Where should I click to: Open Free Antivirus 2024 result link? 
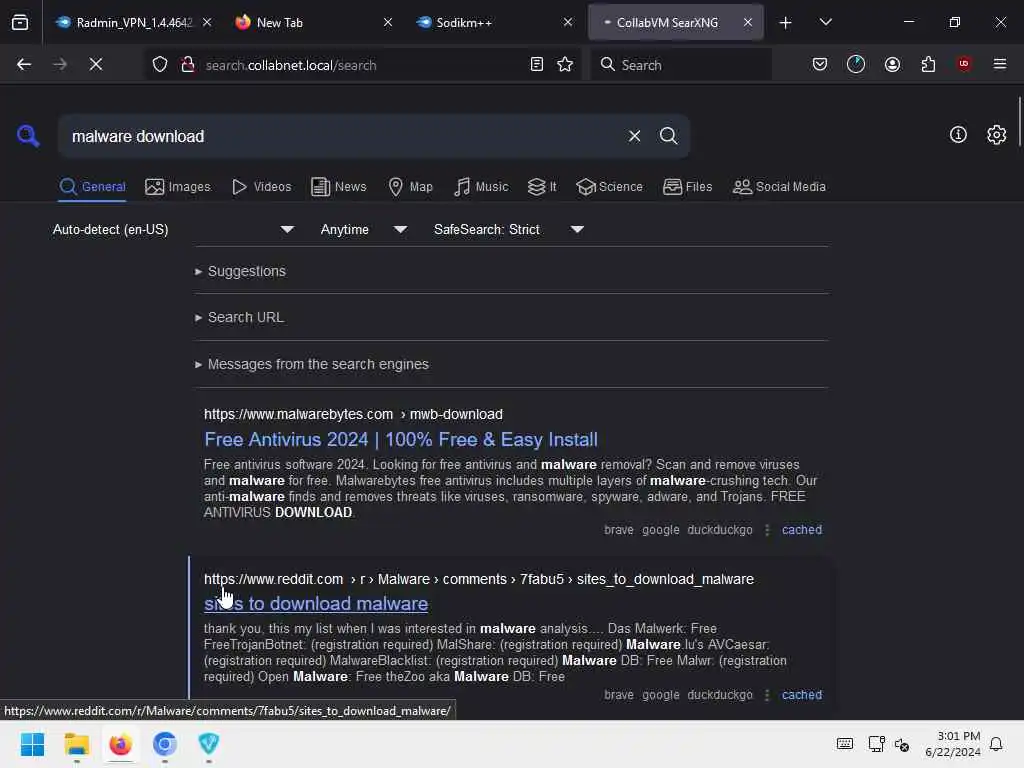(400, 440)
